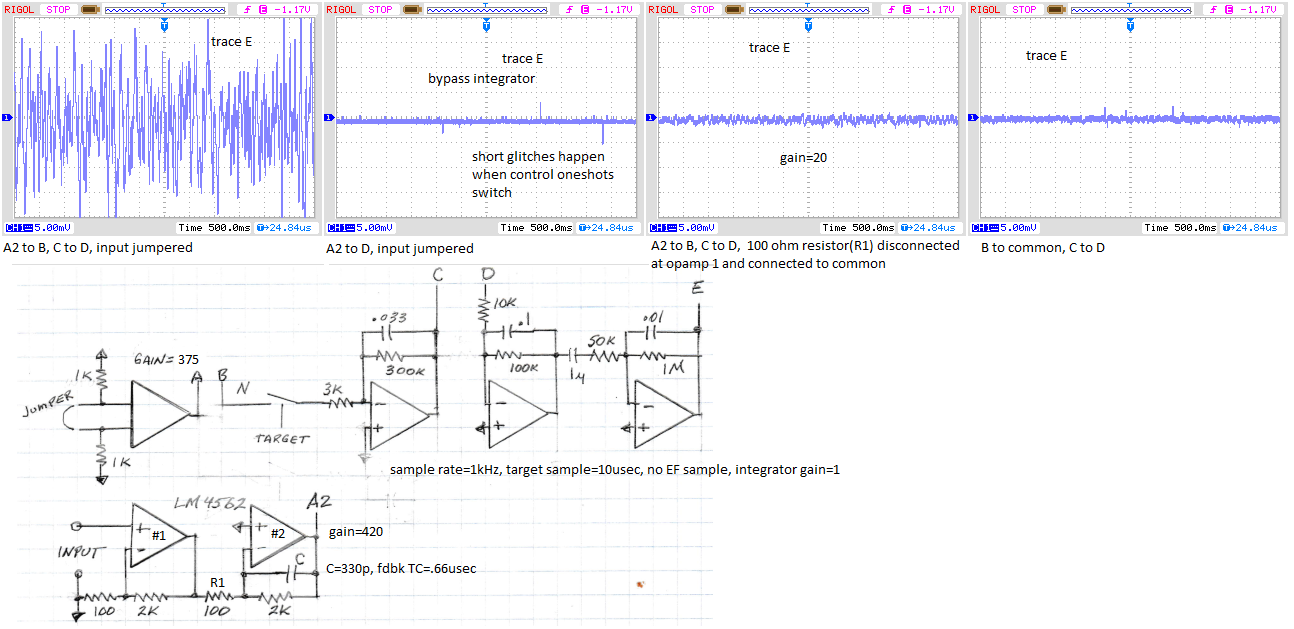
Task: Select the 'gain=420' annotation
Action: click(356, 532)
